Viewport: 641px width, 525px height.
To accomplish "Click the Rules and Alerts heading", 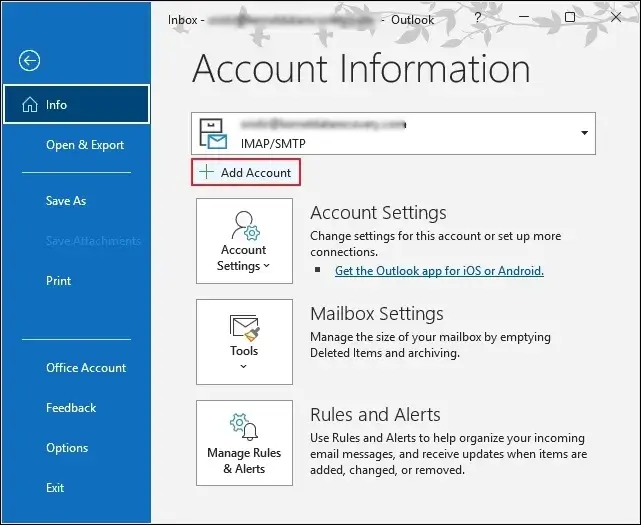I will [375, 415].
